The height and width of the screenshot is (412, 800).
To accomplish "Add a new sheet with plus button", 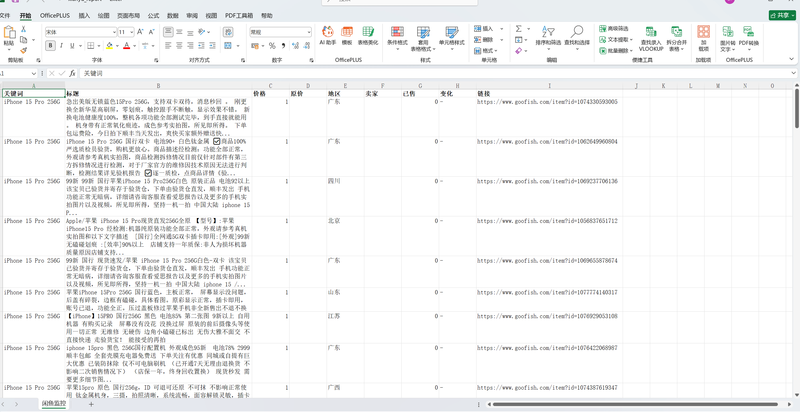I will click(91, 404).
